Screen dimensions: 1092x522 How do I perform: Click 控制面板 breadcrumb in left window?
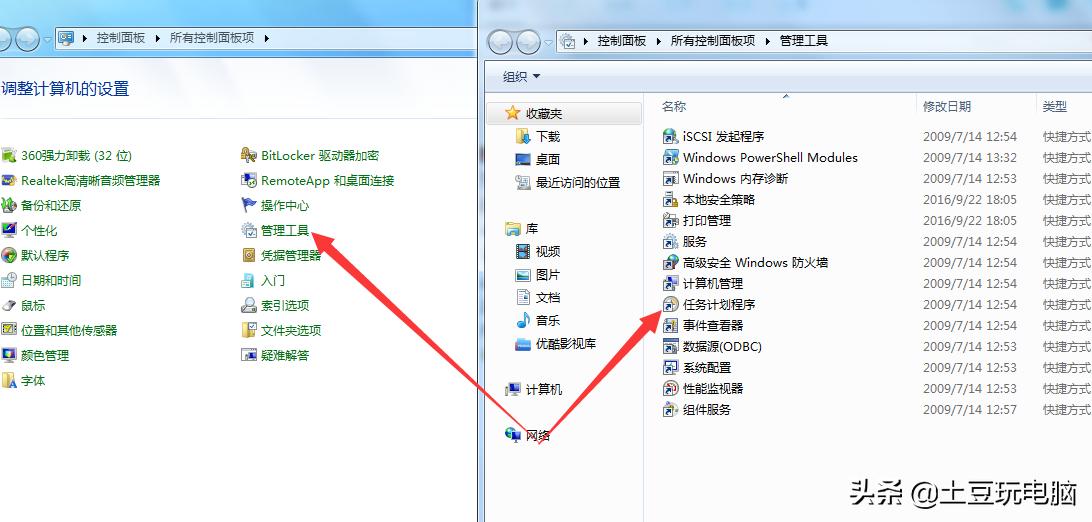tap(120, 38)
